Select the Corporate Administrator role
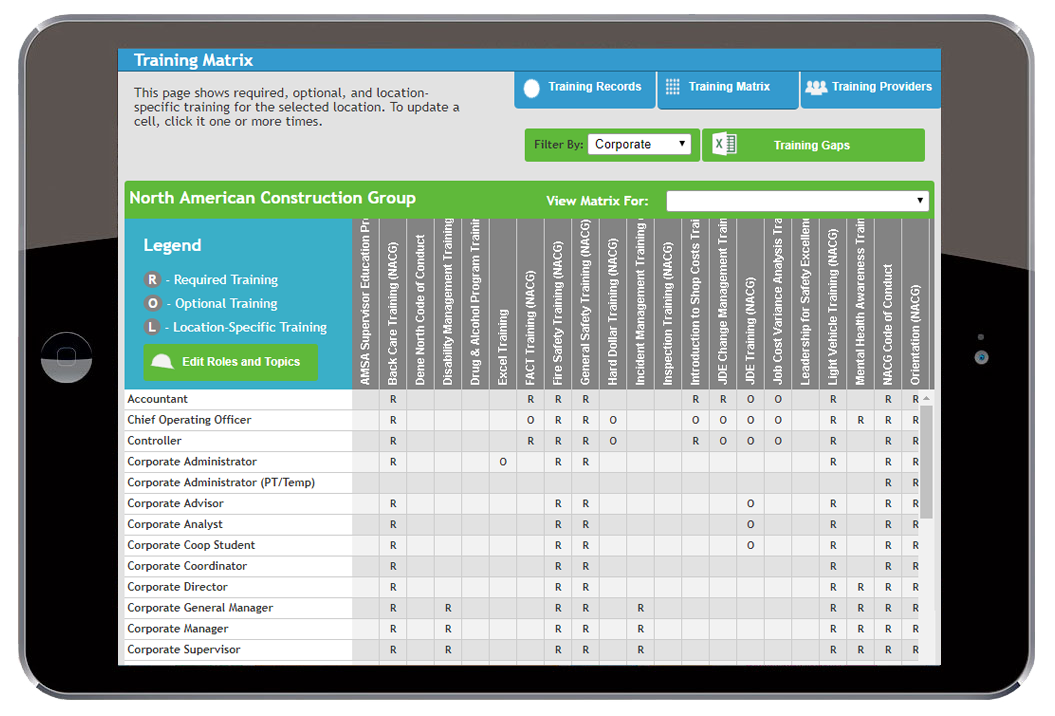Screen dimensions: 1055x716 coord(238,462)
